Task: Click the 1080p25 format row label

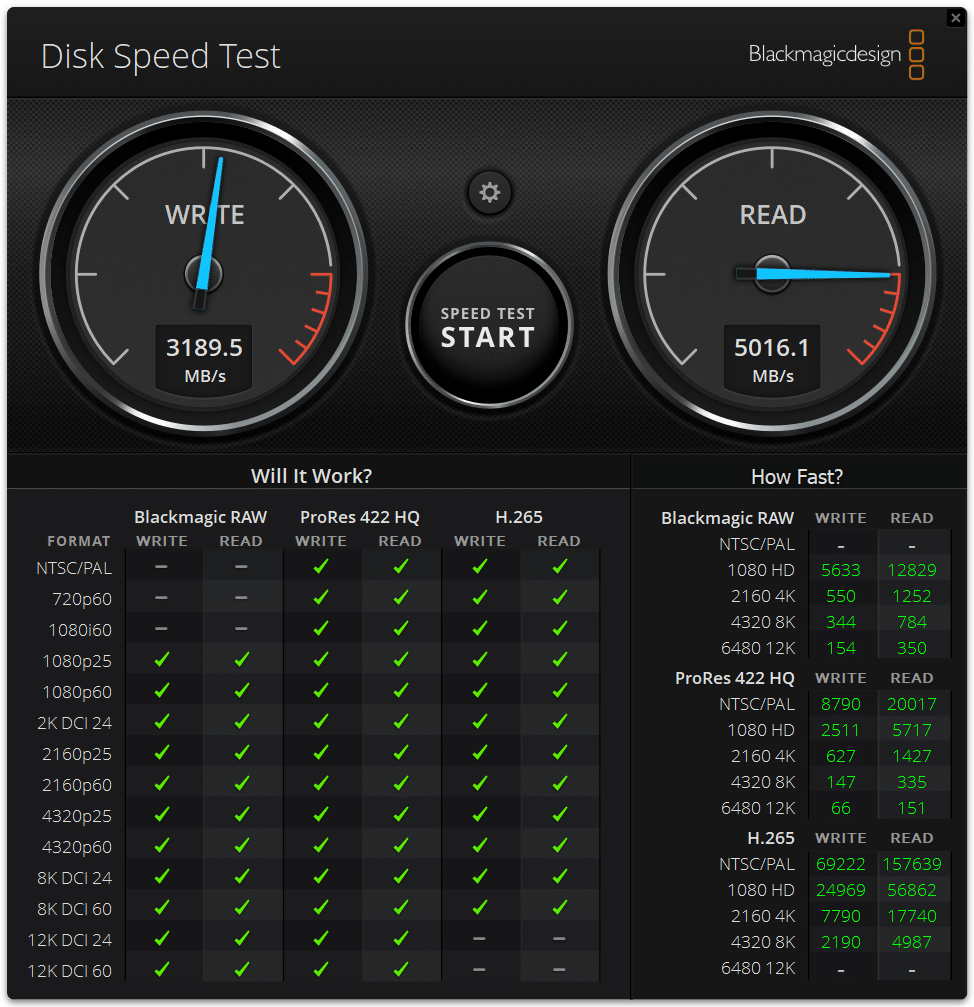Action: coord(76,661)
